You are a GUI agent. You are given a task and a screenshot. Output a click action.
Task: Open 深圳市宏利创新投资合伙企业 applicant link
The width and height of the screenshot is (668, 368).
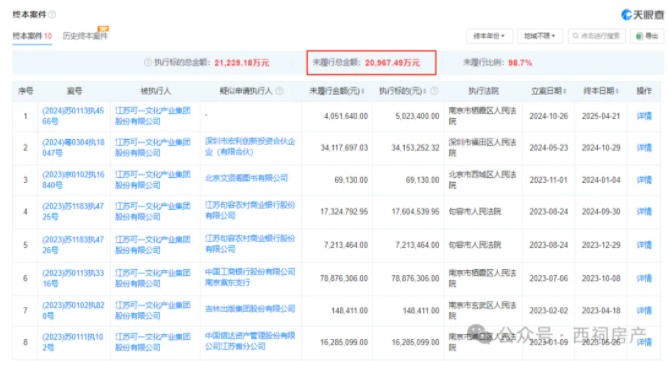pos(250,147)
